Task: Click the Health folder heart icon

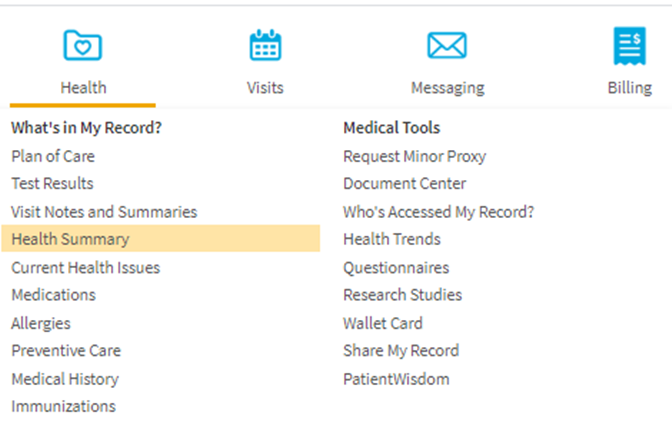Action: pyautogui.click(x=83, y=45)
